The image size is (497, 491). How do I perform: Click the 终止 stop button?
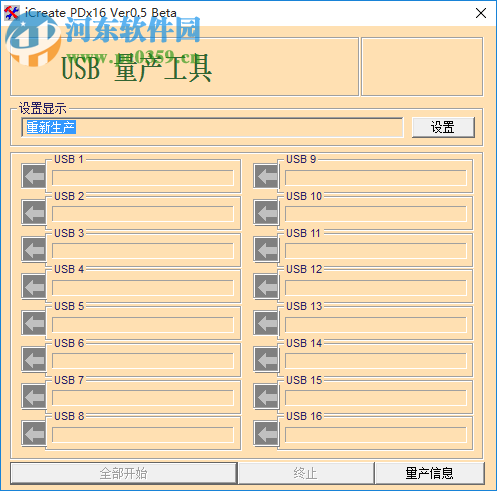pos(306,473)
